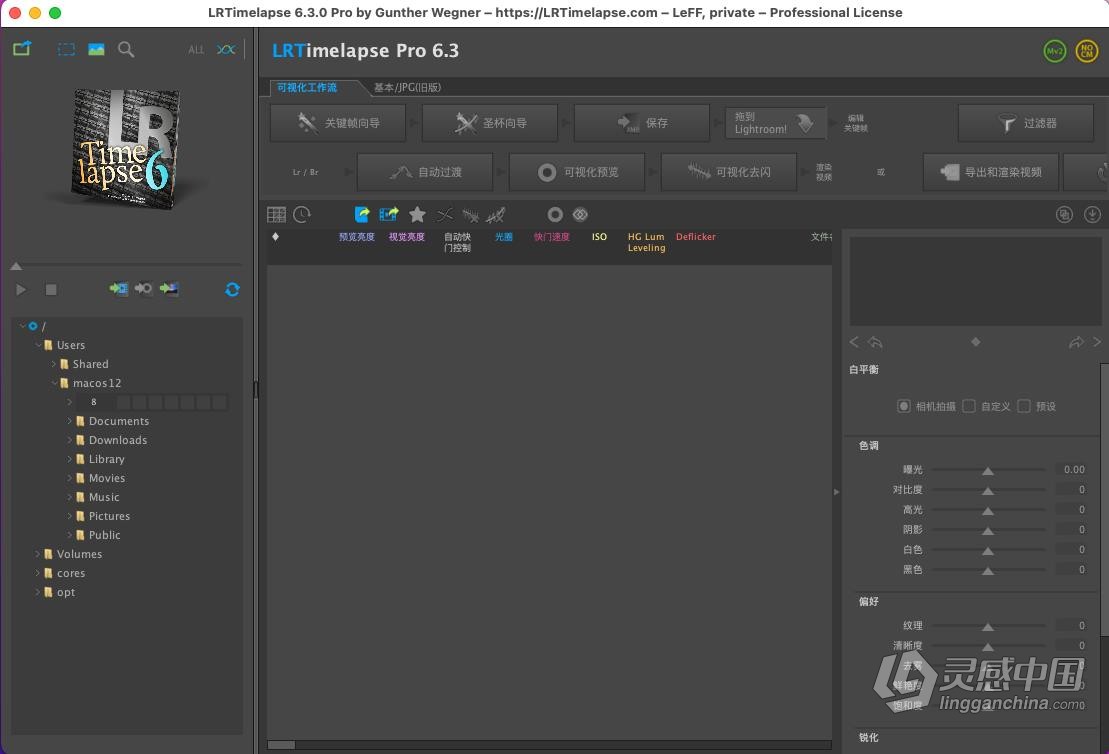Collapse the root / node in the folder tree

point(23,326)
